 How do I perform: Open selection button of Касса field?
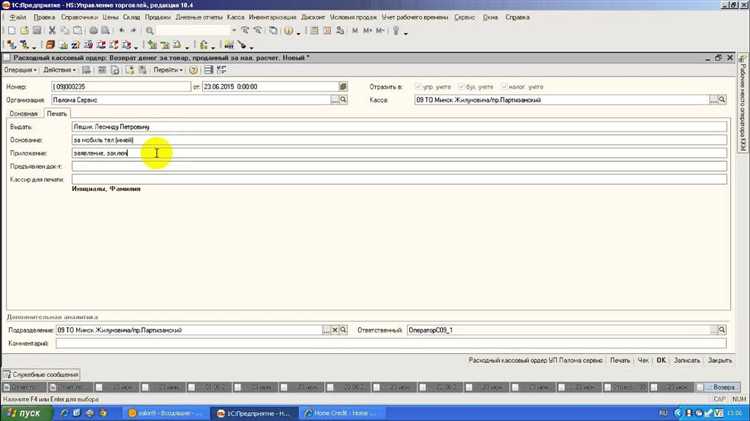(713, 100)
